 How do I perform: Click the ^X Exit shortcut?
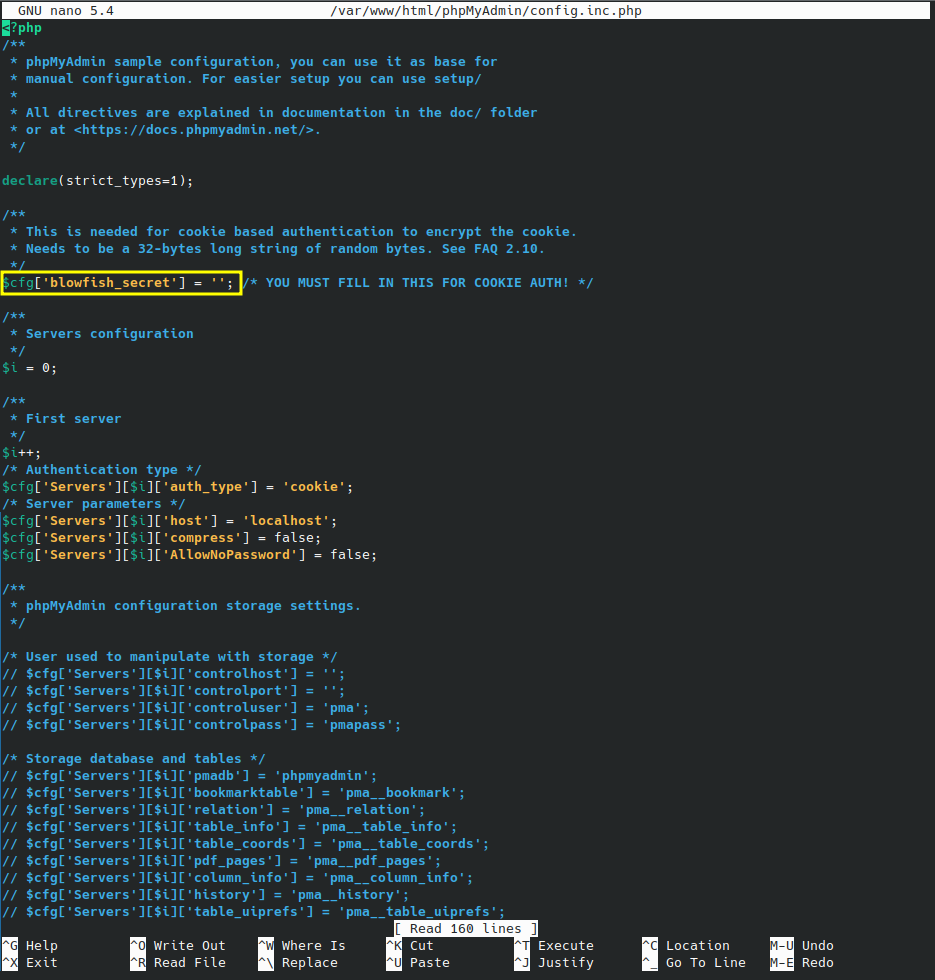[30, 962]
